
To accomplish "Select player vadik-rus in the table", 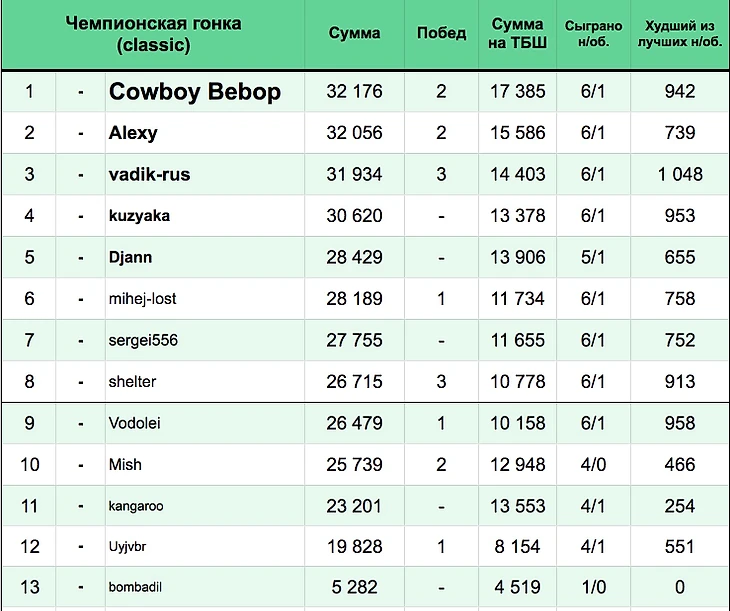I will pos(149,174).
